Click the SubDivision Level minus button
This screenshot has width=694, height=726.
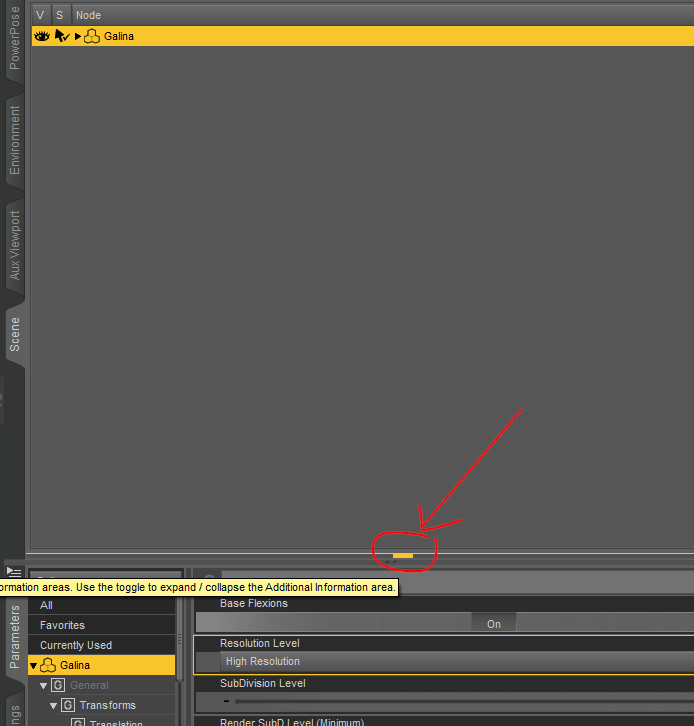point(226,701)
